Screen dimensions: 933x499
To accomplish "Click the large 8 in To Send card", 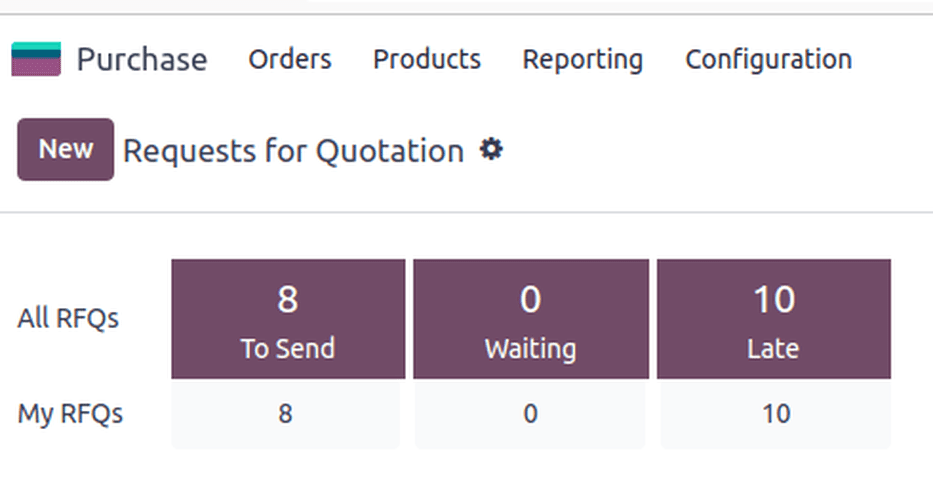I will [x=288, y=299].
